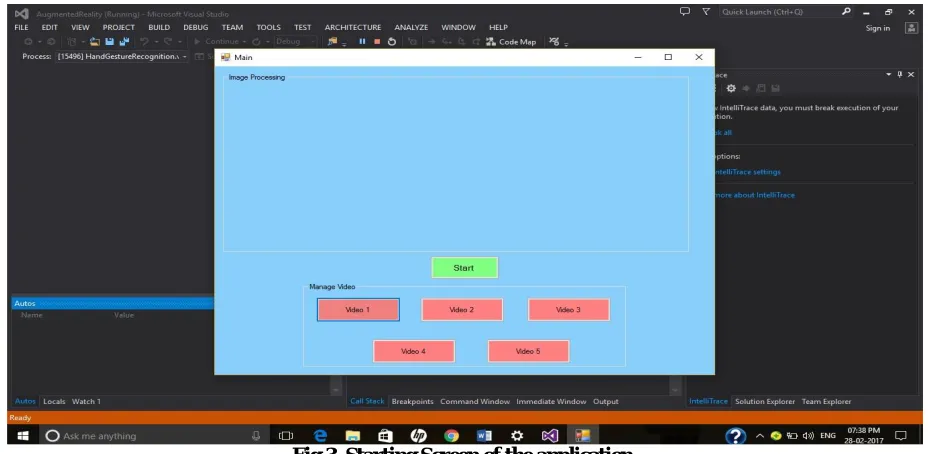Open the Debug configuration dropdown
Image resolution: width=930 pixels, height=454 pixels.
point(295,42)
